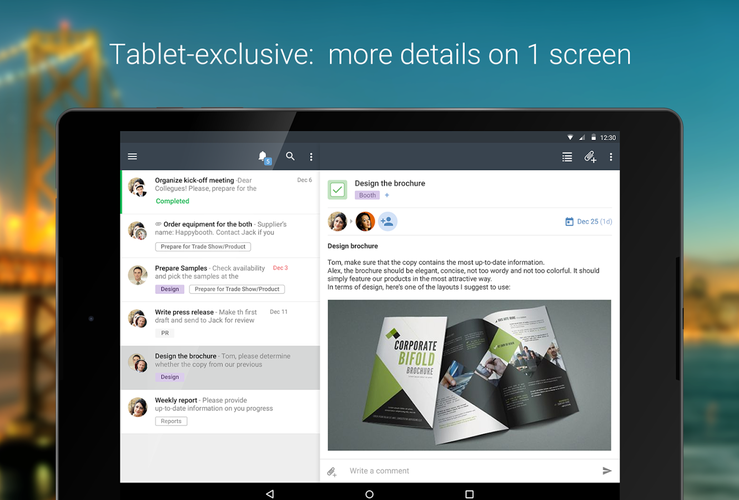Open the task author avatar
739x500 pixels.
coord(337,221)
